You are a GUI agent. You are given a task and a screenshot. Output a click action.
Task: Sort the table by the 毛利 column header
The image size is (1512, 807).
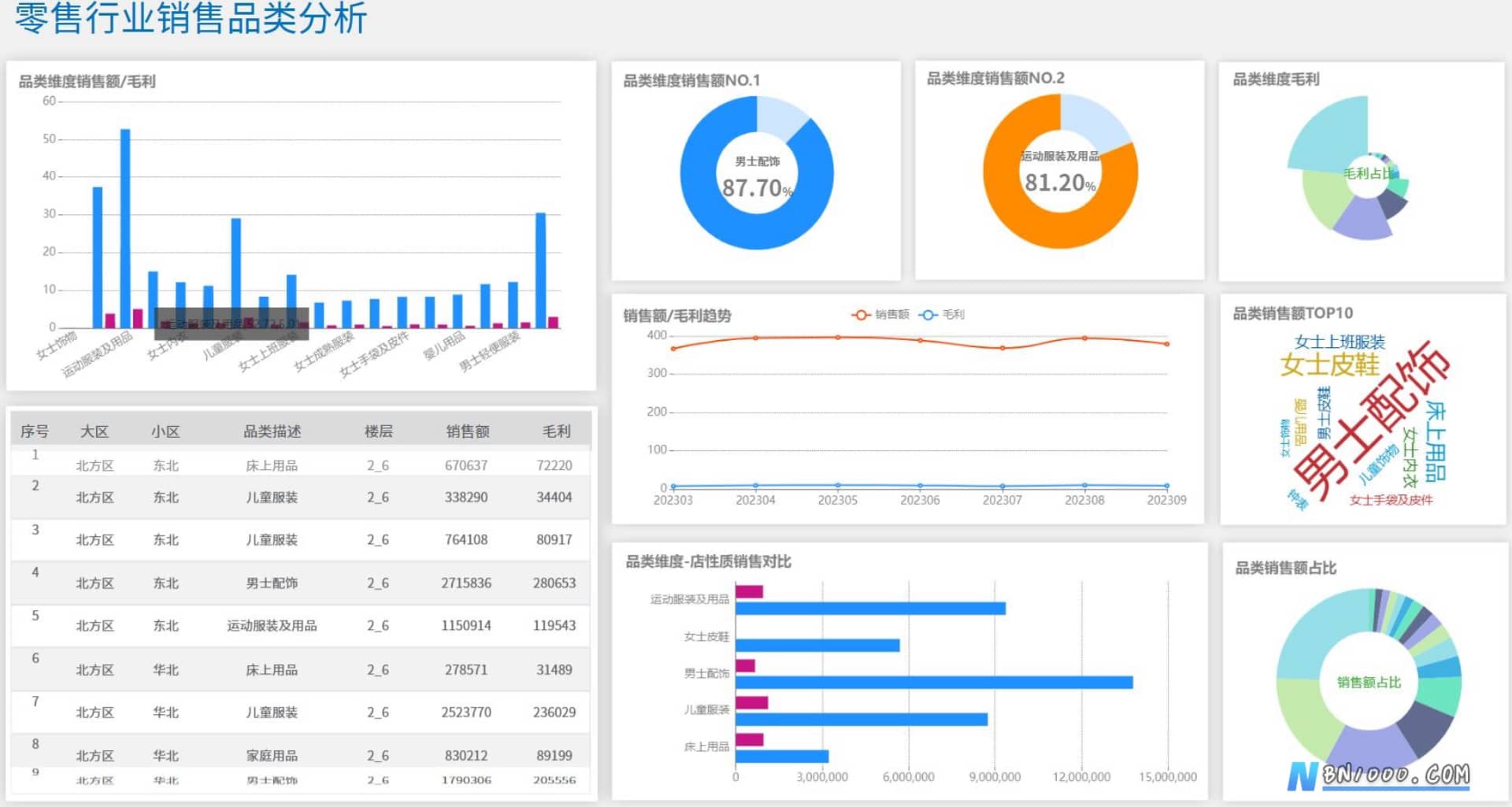pyautogui.click(x=556, y=431)
